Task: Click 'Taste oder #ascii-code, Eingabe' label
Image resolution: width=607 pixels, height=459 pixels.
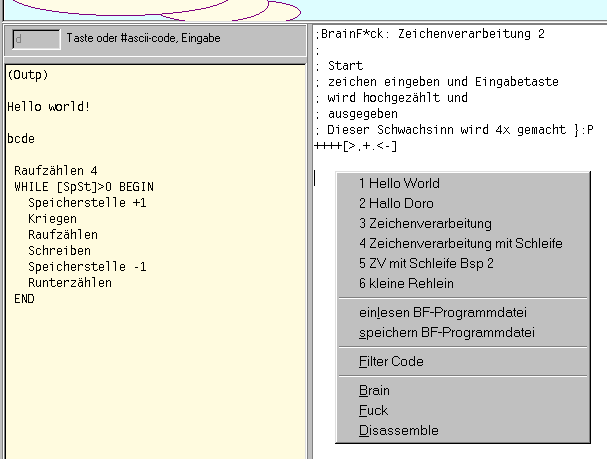Action: pyautogui.click(x=143, y=38)
